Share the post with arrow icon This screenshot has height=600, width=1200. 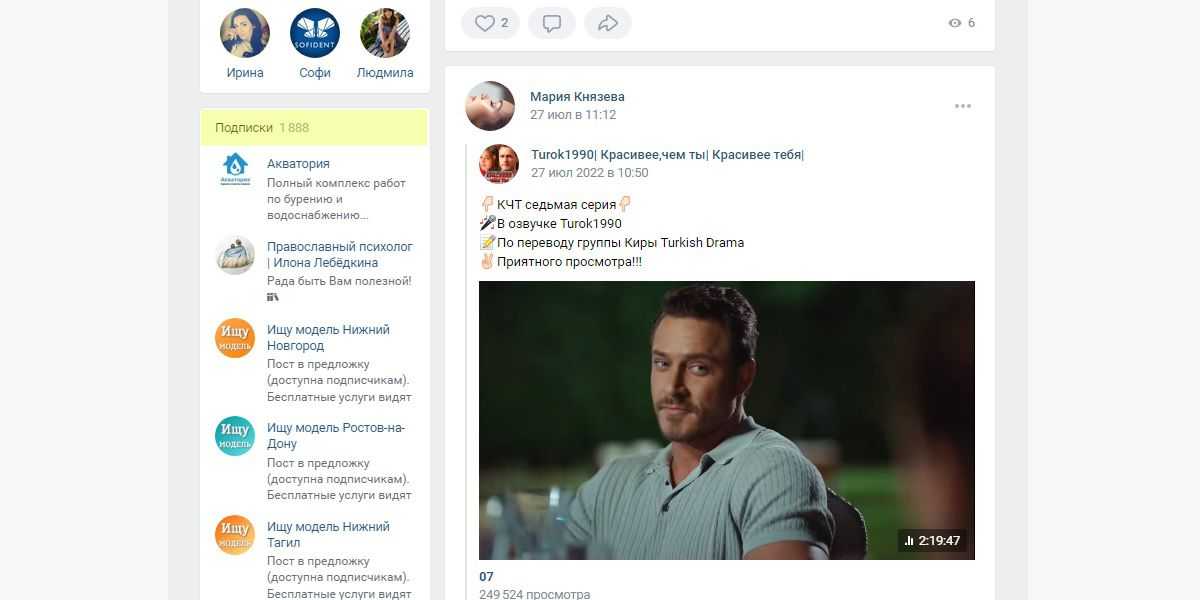point(607,23)
